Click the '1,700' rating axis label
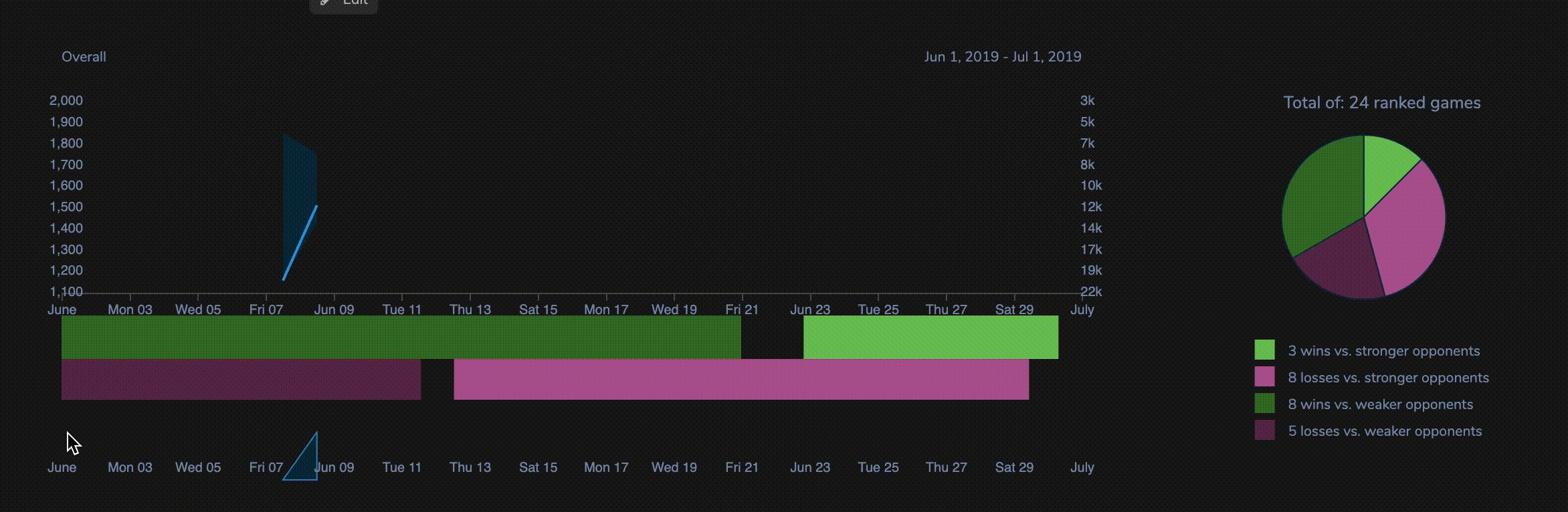The height and width of the screenshot is (512, 1568). pyautogui.click(x=66, y=164)
